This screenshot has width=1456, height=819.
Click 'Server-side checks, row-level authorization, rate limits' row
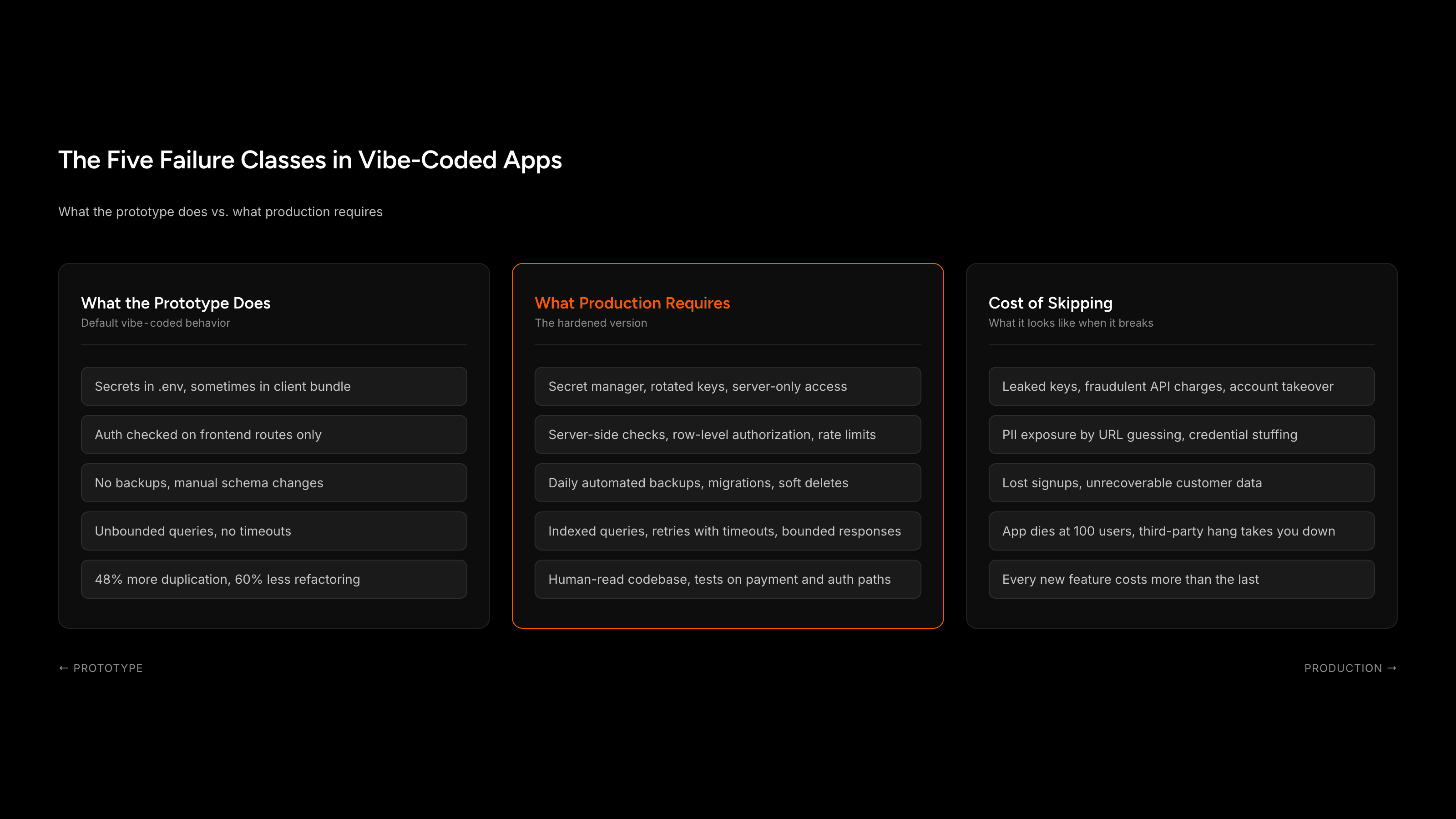coord(728,435)
